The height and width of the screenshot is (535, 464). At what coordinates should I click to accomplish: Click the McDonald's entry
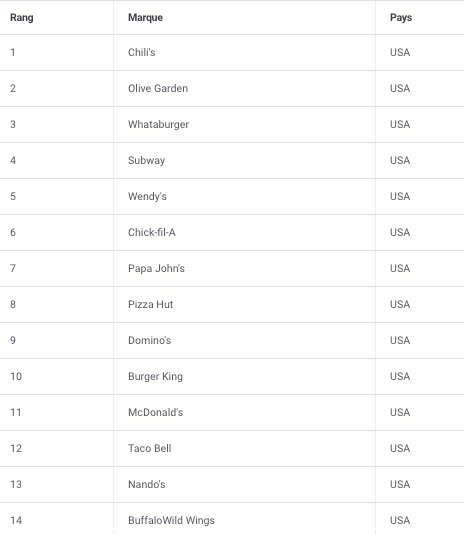(155, 412)
